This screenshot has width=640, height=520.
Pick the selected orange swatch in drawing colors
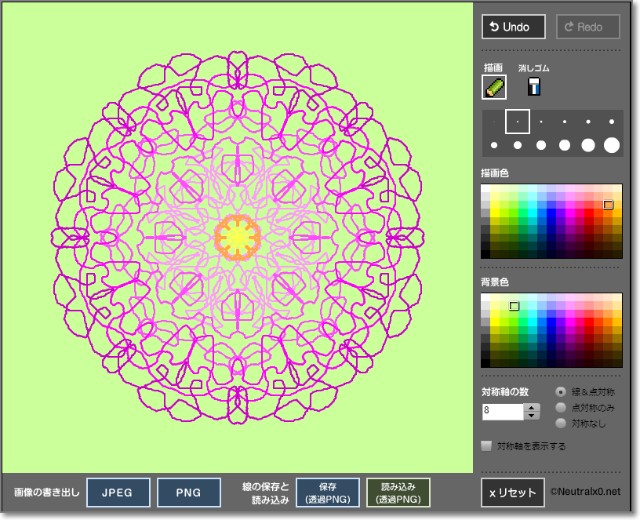coord(607,205)
